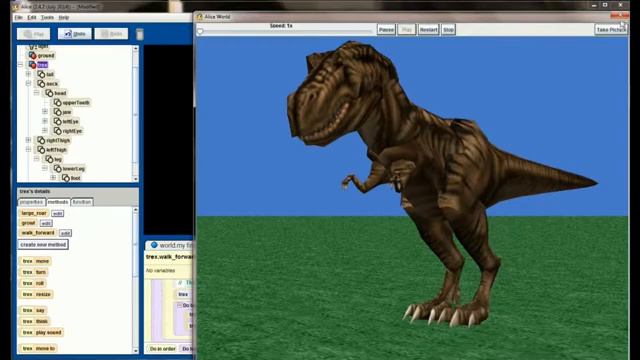The width and height of the screenshot is (640, 360).
Task: Collapse the head node
Action: (36, 93)
